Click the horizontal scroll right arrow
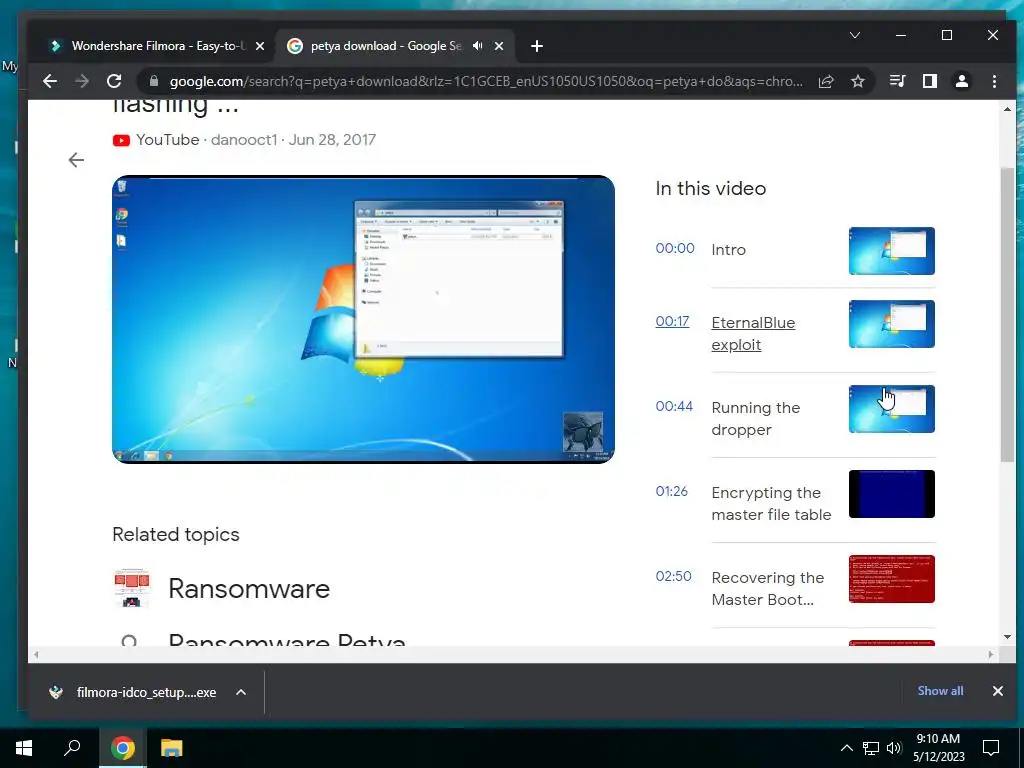 pyautogui.click(x=991, y=654)
